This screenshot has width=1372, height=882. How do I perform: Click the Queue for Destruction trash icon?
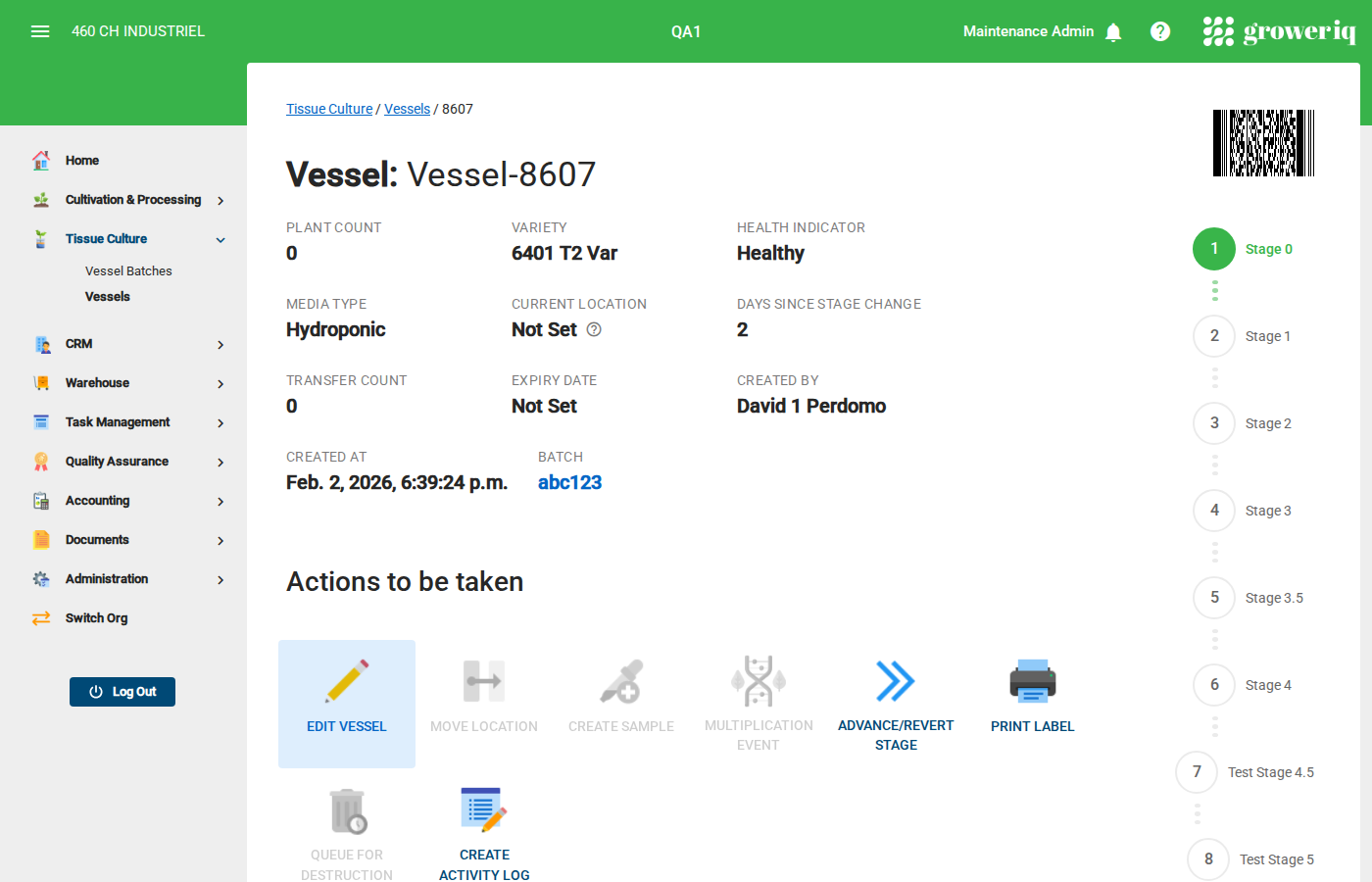[x=347, y=811]
